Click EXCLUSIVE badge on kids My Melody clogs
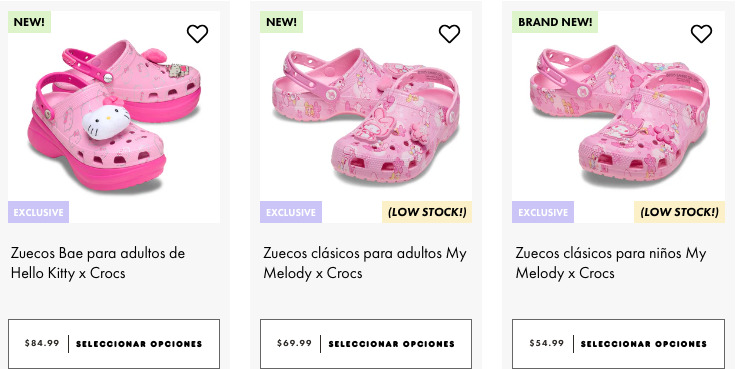The width and height of the screenshot is (739, 369). 543,212
